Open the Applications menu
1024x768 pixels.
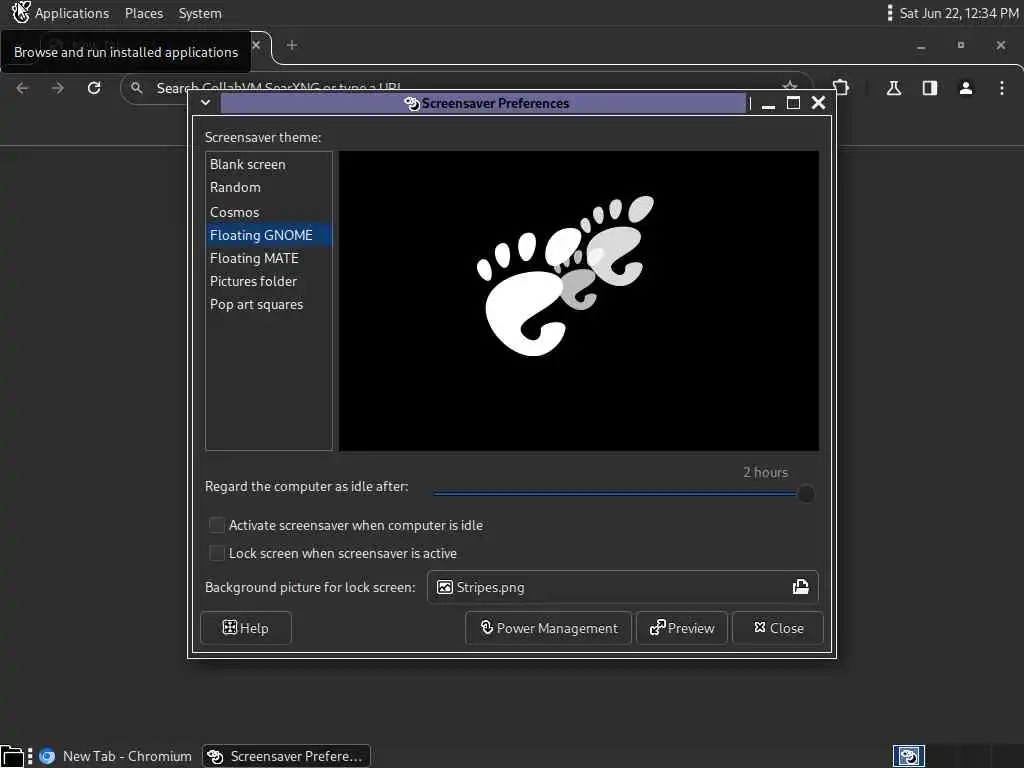pos(72,13)
